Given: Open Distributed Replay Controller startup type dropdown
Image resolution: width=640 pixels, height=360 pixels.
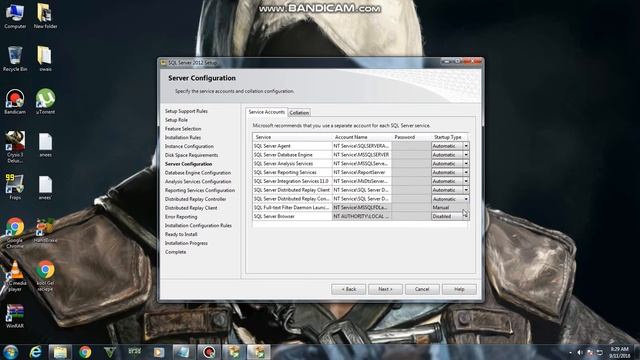Looking at the screenshot, I should click(x=466, y=199).
